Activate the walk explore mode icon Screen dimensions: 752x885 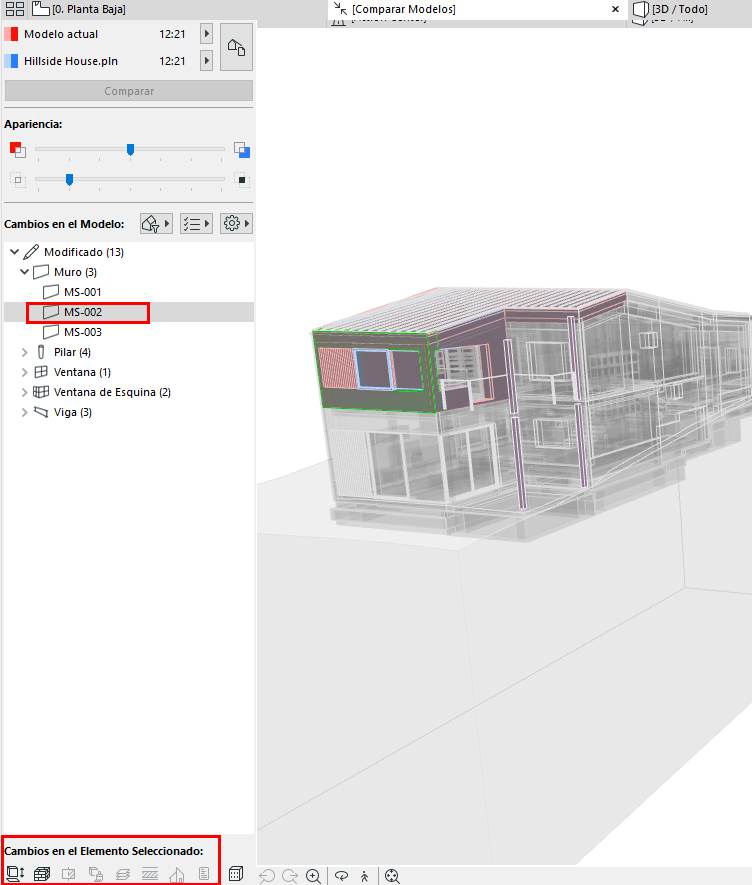point(365,876)
